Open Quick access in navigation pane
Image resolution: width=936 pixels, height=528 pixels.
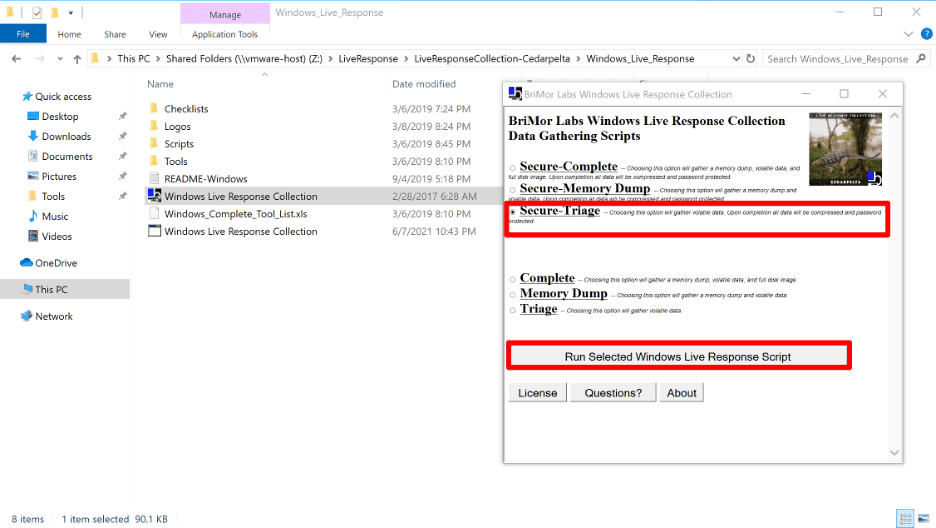[63, 96]
